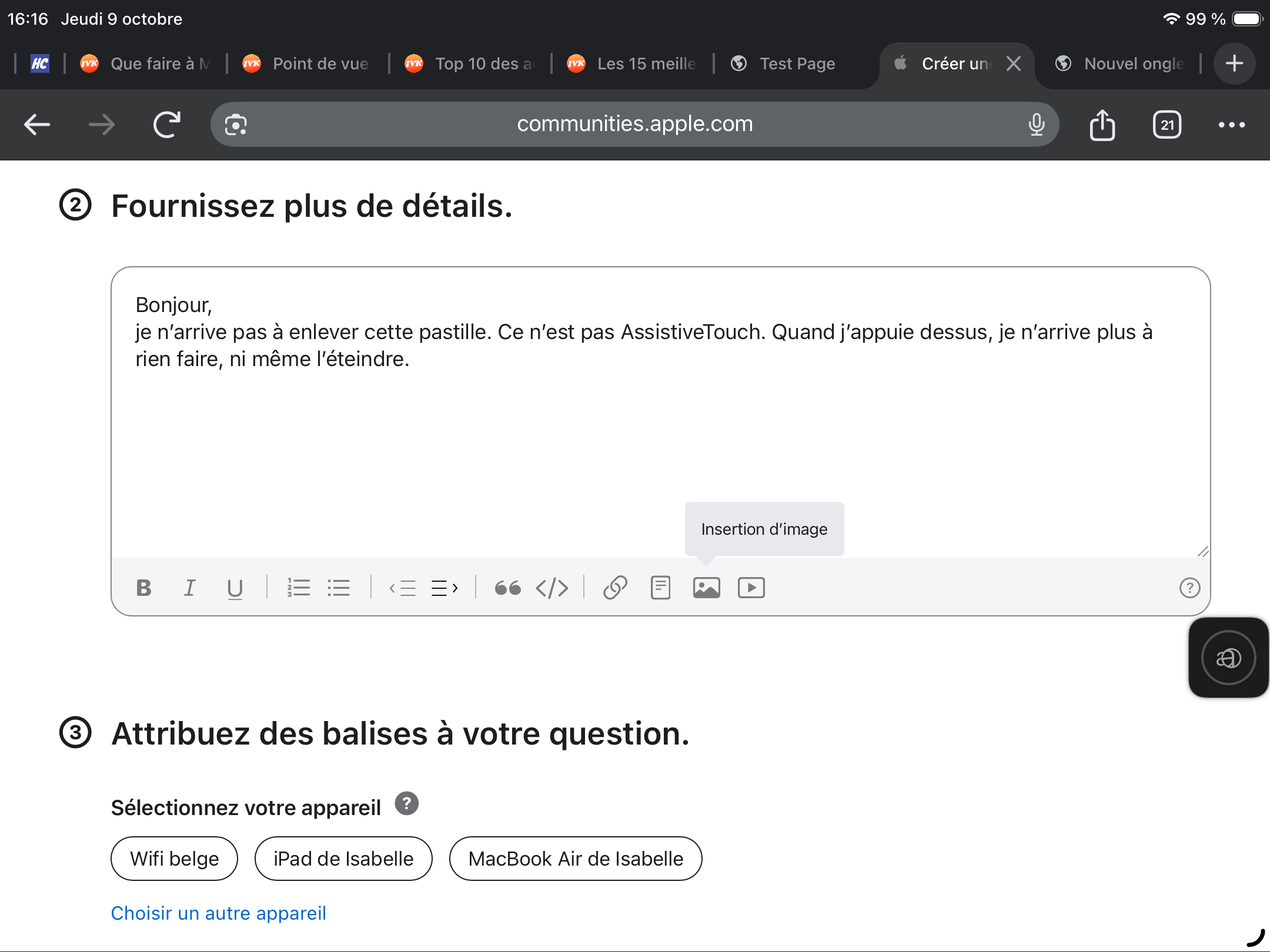The image size is (1270, 952).
Task: Insert a bulleted list
Action: 339,588
